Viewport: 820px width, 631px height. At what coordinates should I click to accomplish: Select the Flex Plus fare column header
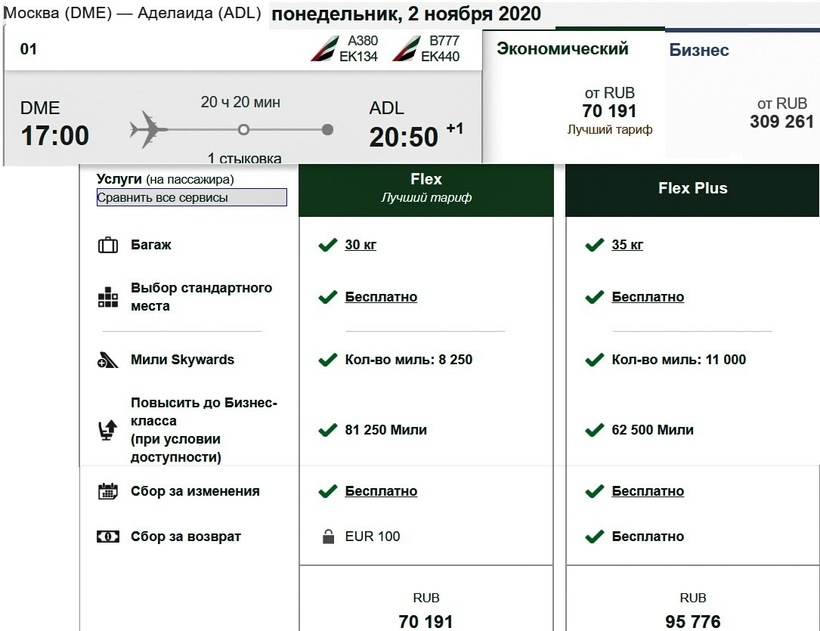pos(693,188)
